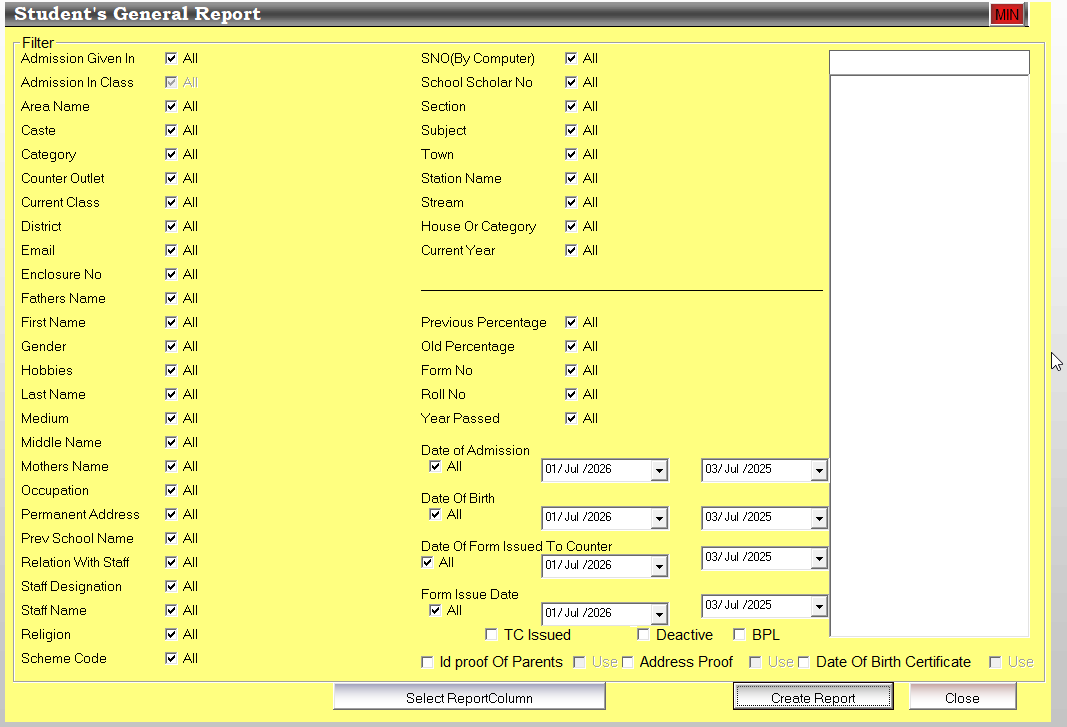
Task: Check Id proof Of Parents
Action: click(x=427, y=662)
